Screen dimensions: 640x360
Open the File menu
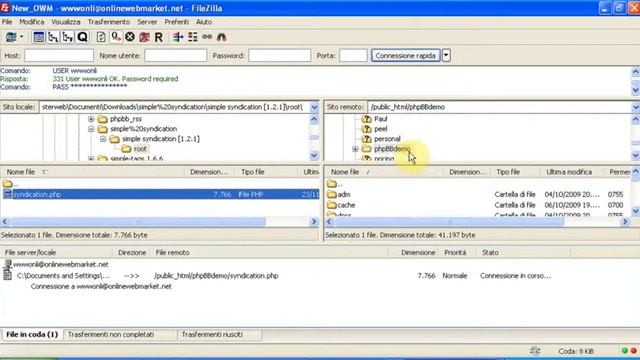pos(7,22)
